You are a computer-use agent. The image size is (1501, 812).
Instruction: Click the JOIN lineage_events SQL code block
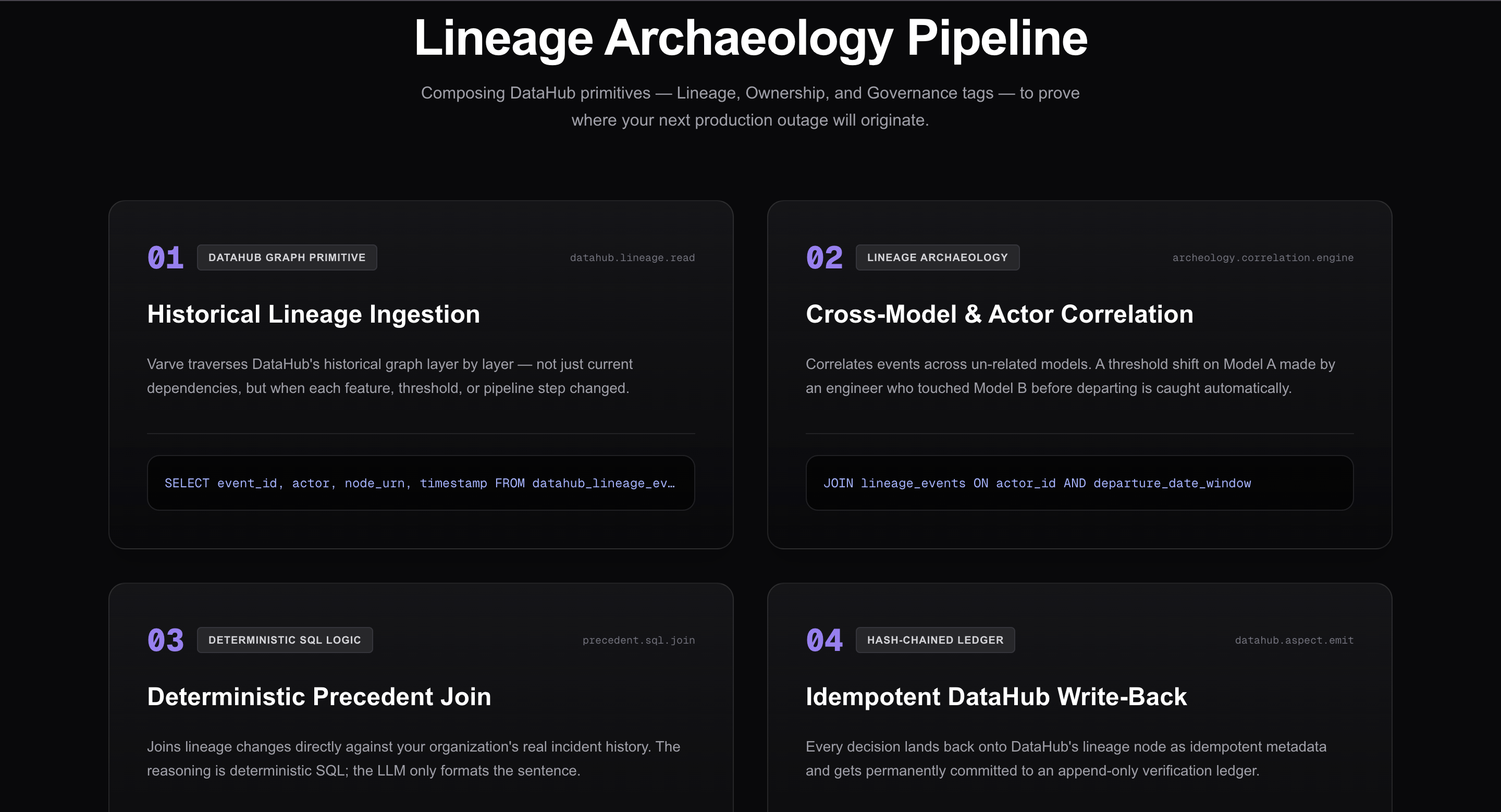click(1080, 483)
